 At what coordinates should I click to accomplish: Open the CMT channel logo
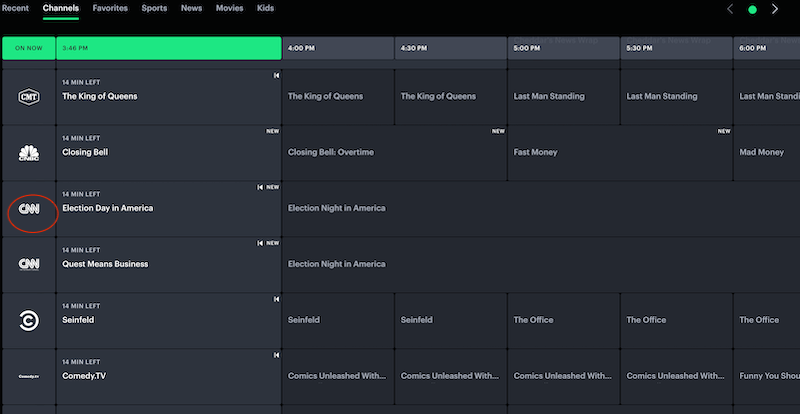click(29, 96)
